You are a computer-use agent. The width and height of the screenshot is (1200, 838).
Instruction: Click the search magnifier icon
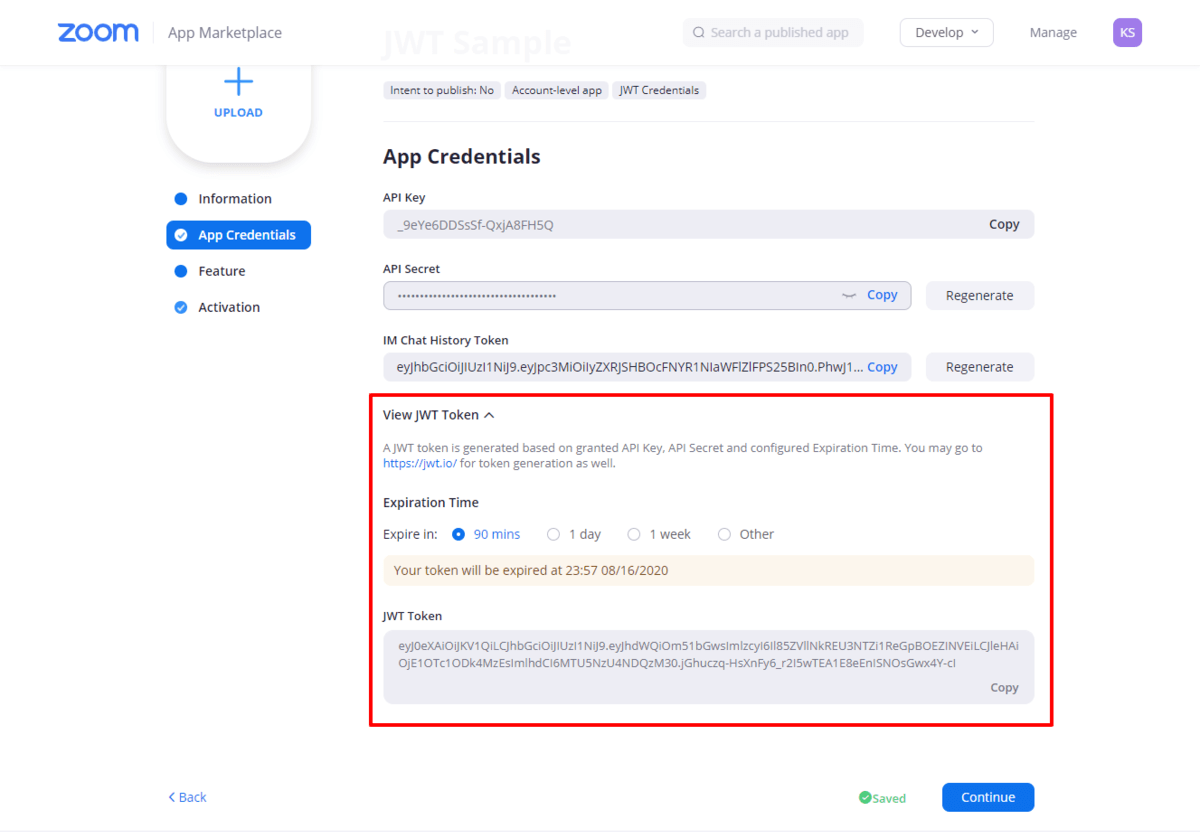pos(698,33)
